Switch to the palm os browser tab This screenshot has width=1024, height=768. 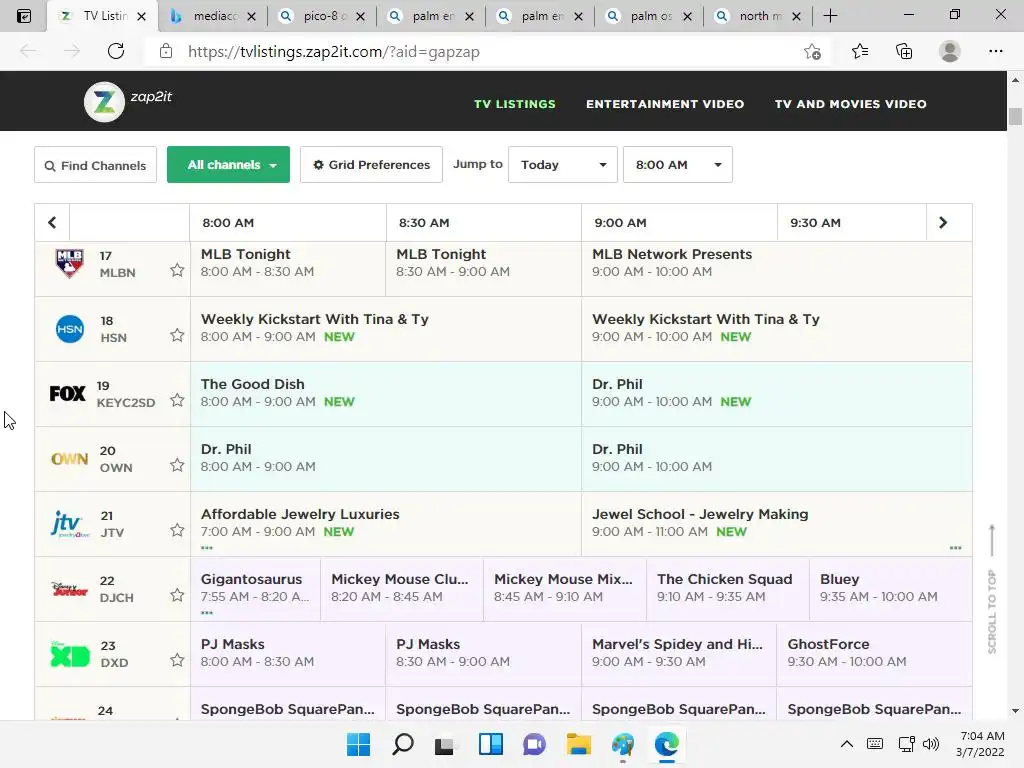(647, 16)
